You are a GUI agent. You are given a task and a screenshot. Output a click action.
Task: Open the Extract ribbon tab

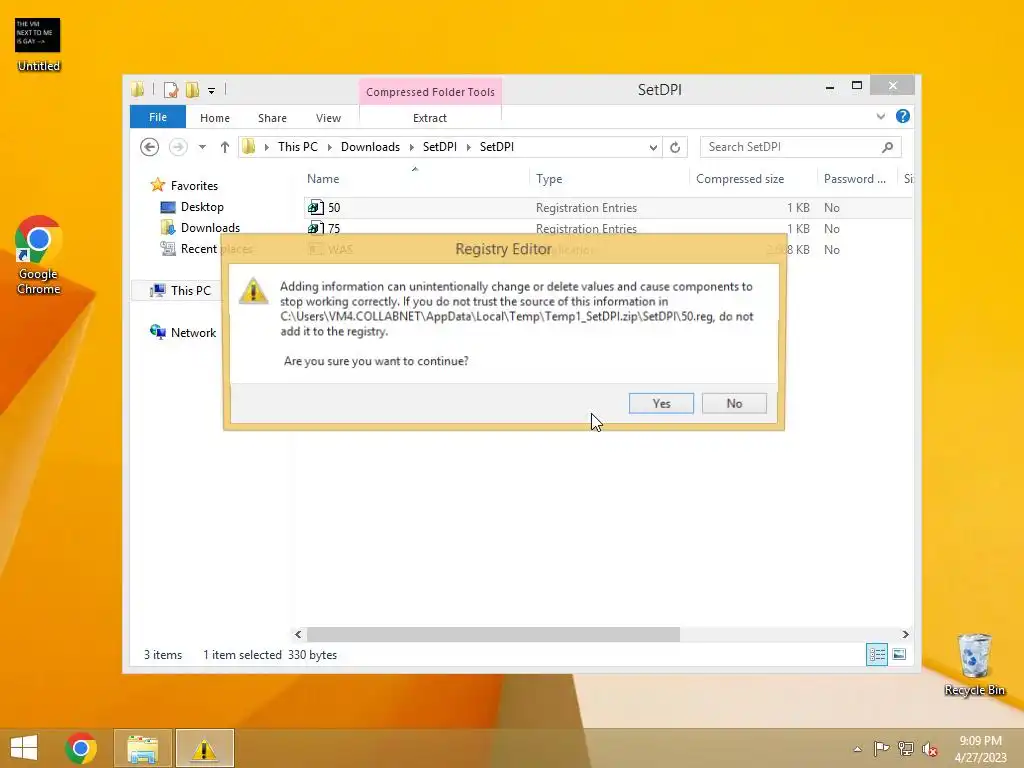(430, 118)
